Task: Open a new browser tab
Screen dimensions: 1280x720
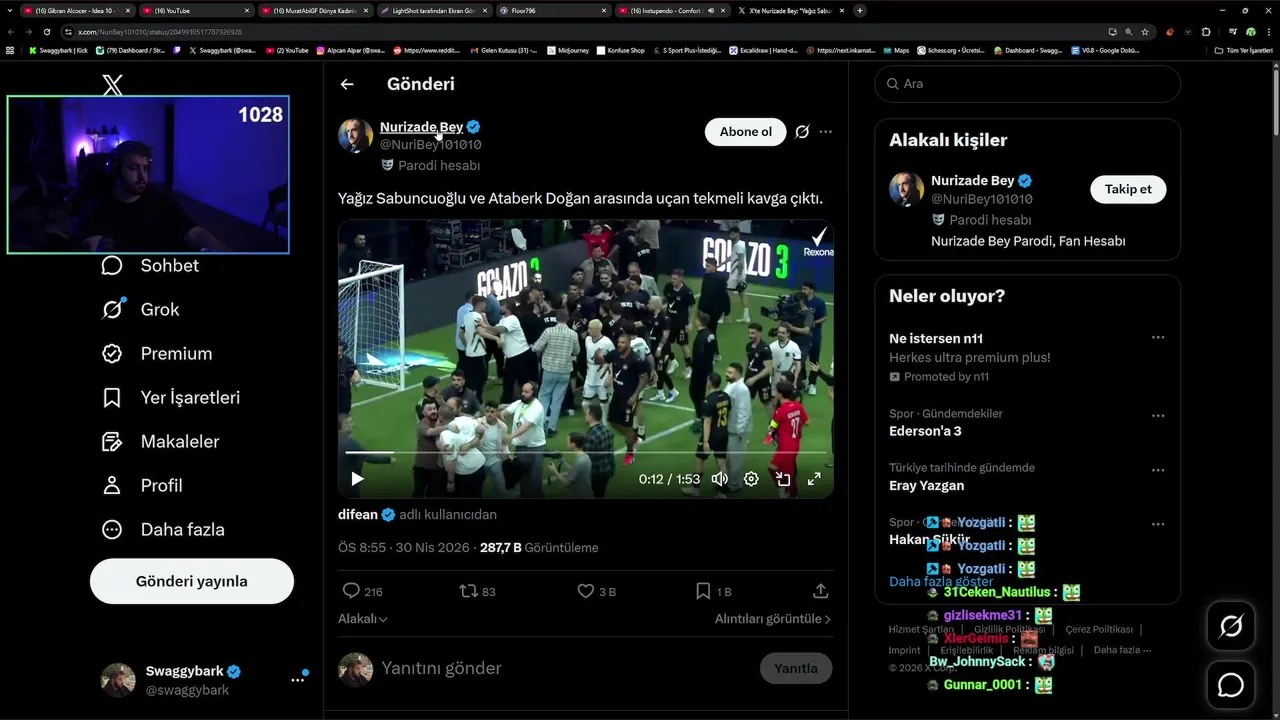Action: tap(860, 10)
